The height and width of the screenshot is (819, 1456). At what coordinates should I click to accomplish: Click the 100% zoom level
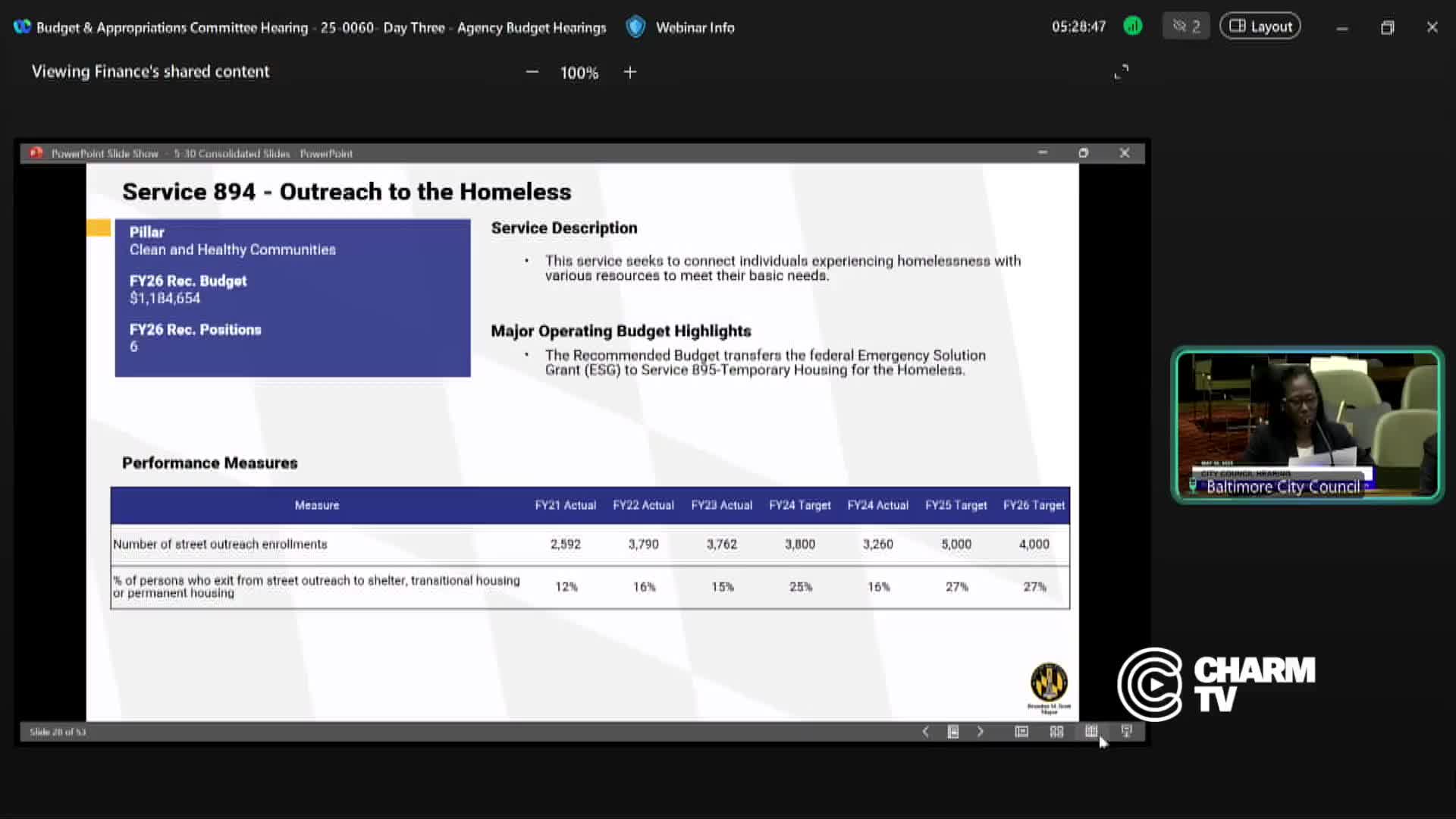579,73
